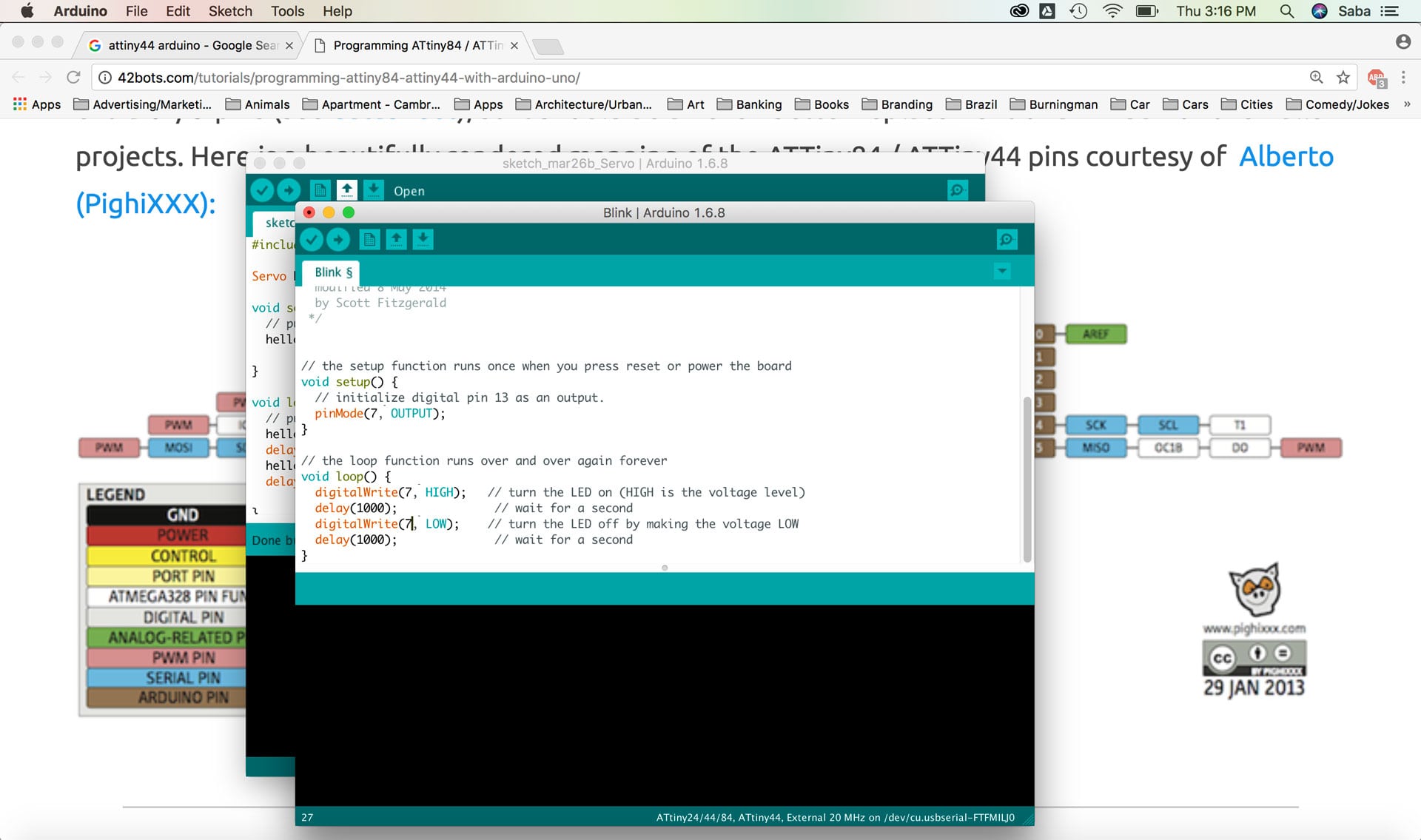Open the Adblock extension icon
Screen dimensions: 1421x840
(1377, 78)
